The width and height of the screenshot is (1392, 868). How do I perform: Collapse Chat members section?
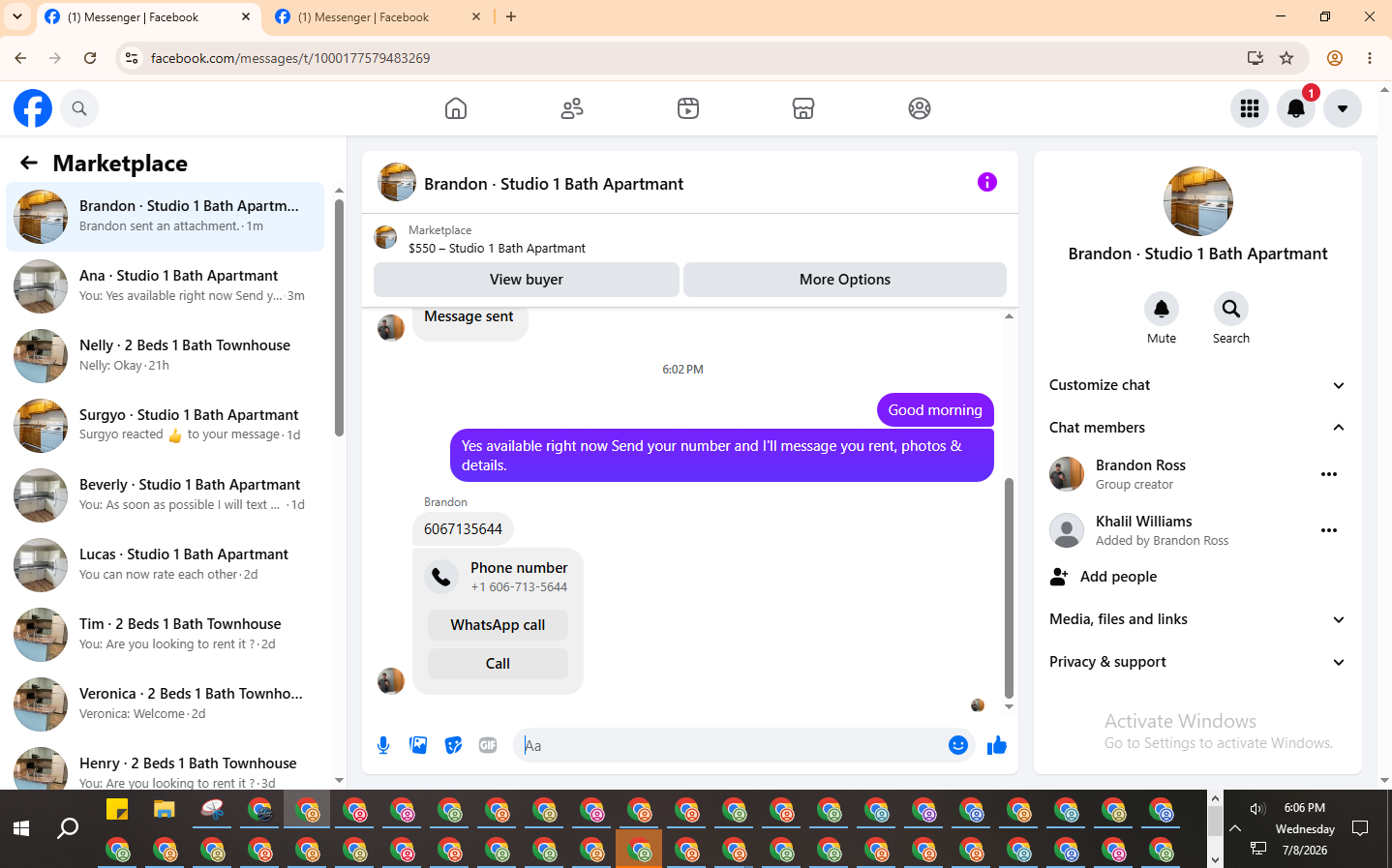tap(1197, 428)
